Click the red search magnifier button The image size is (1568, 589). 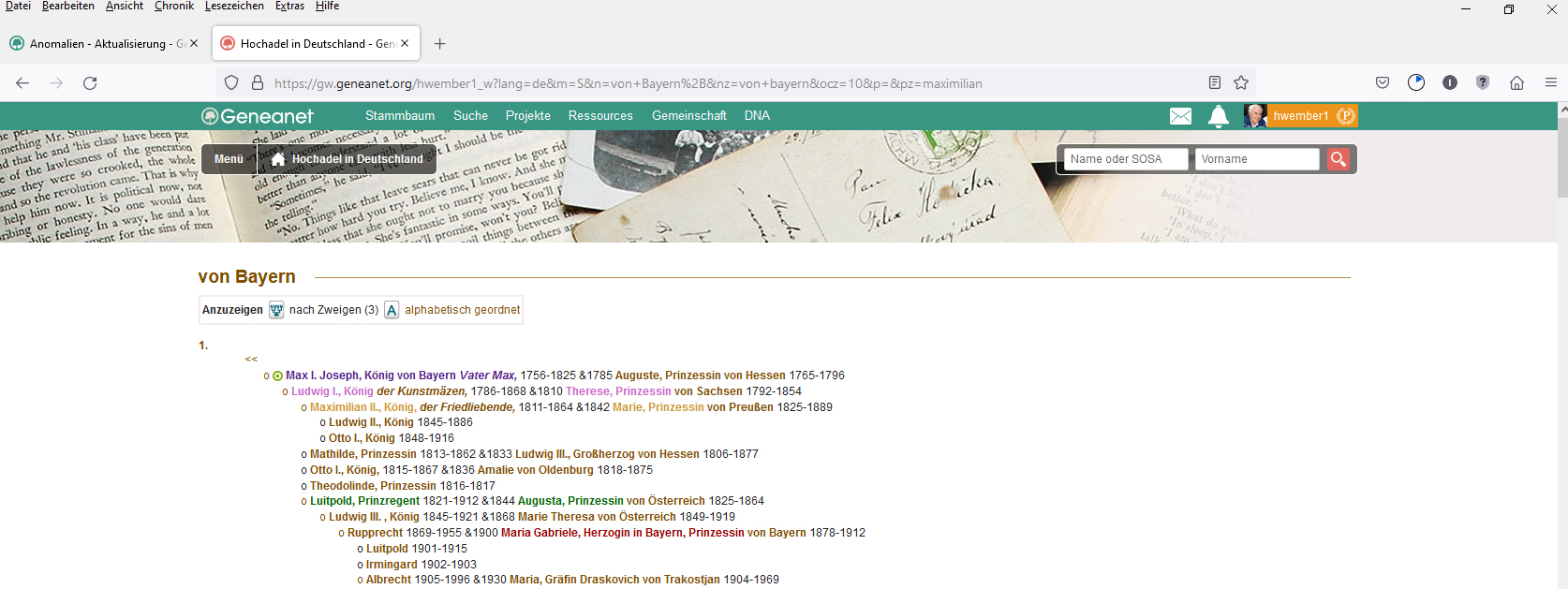(1339, 159)
